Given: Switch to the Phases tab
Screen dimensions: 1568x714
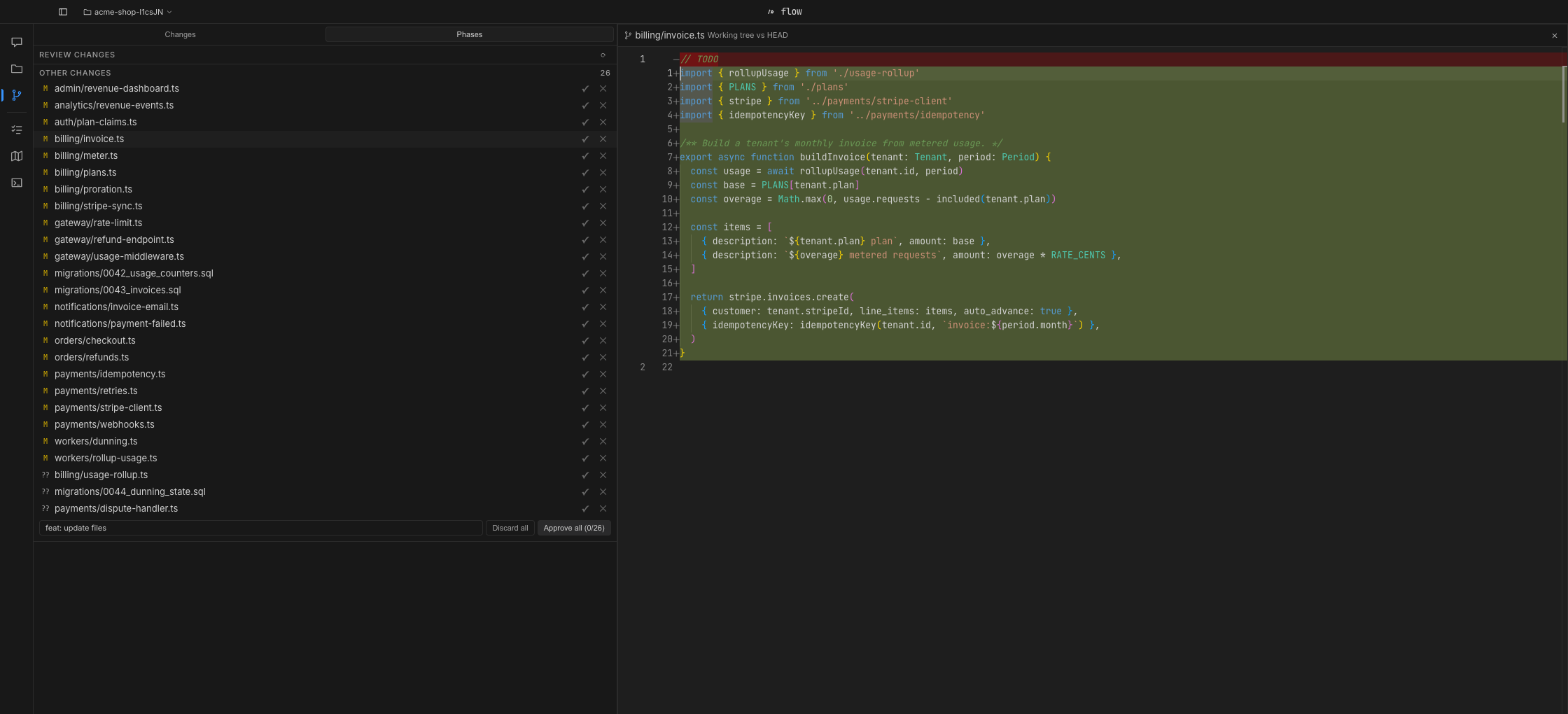Looking at the screenshot, I should 469,34.
